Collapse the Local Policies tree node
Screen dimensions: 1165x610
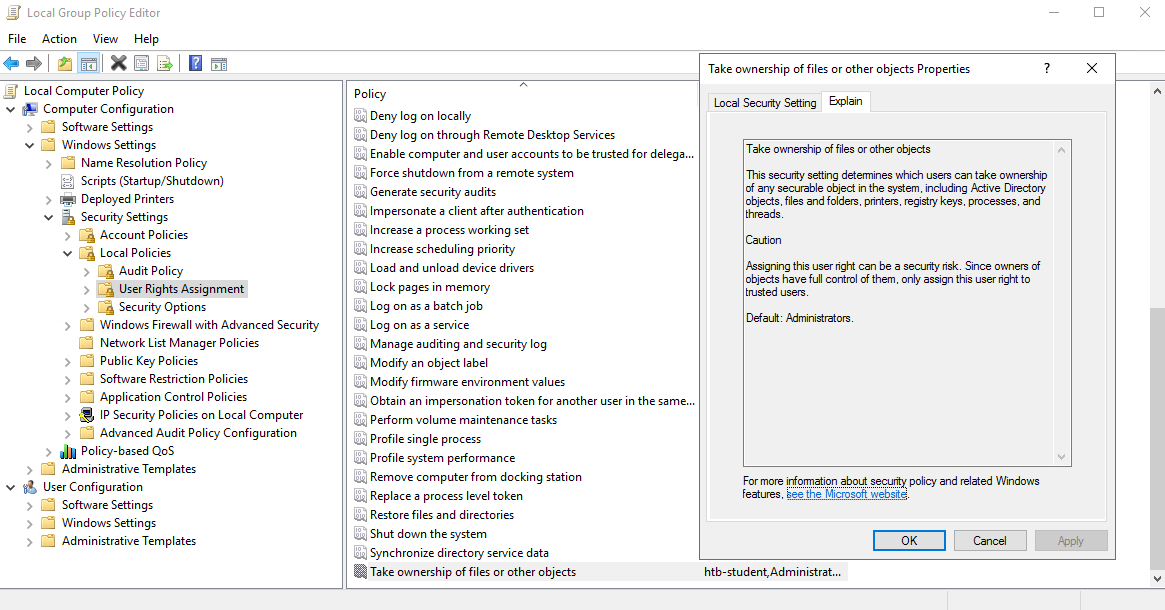click(x=68, y=253)
